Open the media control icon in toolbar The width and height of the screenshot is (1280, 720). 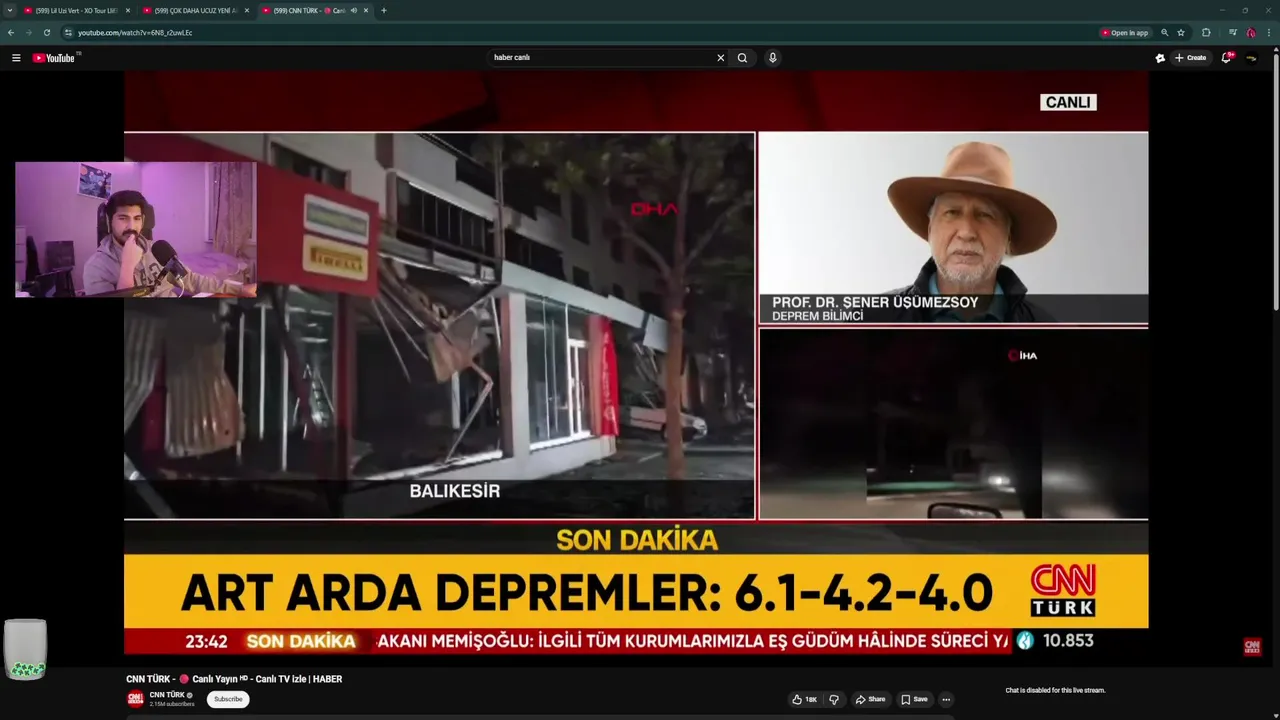1233,33
